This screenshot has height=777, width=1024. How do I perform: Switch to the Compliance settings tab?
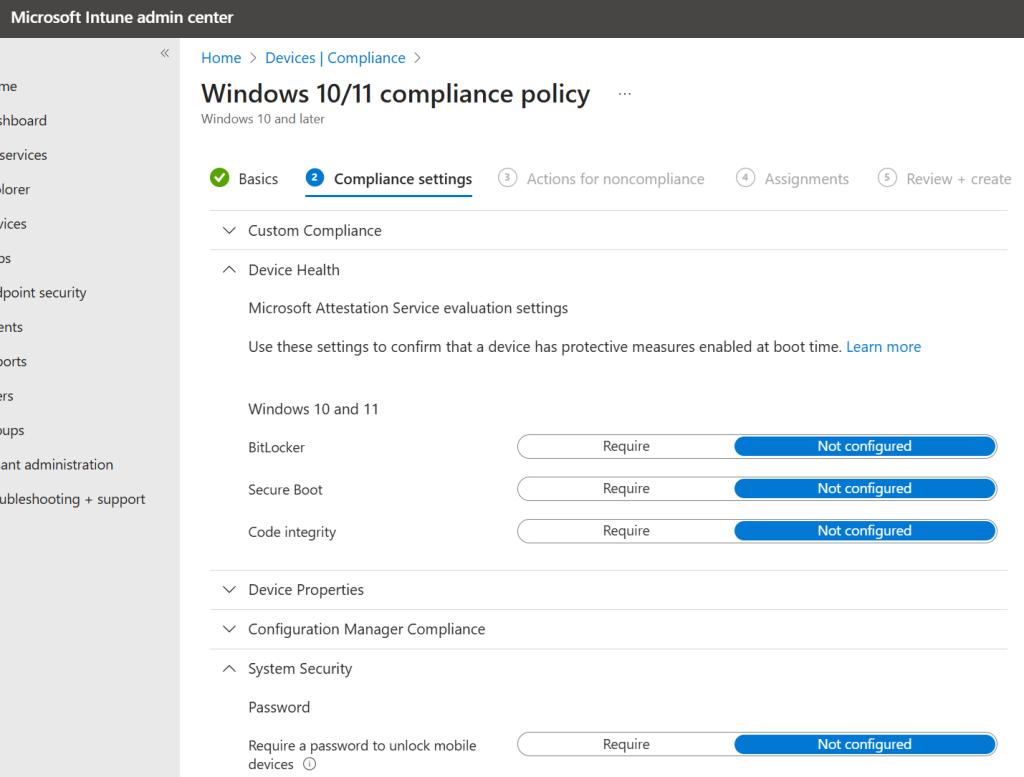pos(402,179)
